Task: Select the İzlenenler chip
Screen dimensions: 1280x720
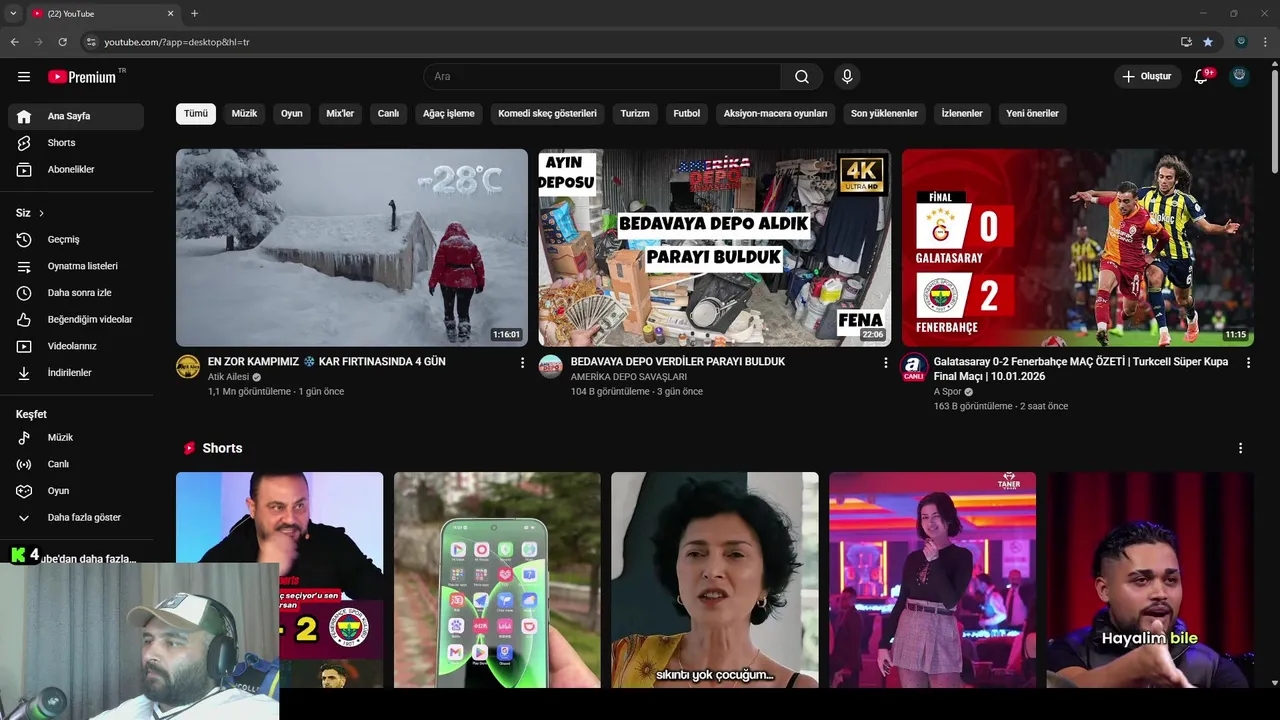Action: (x=962, y=114)
